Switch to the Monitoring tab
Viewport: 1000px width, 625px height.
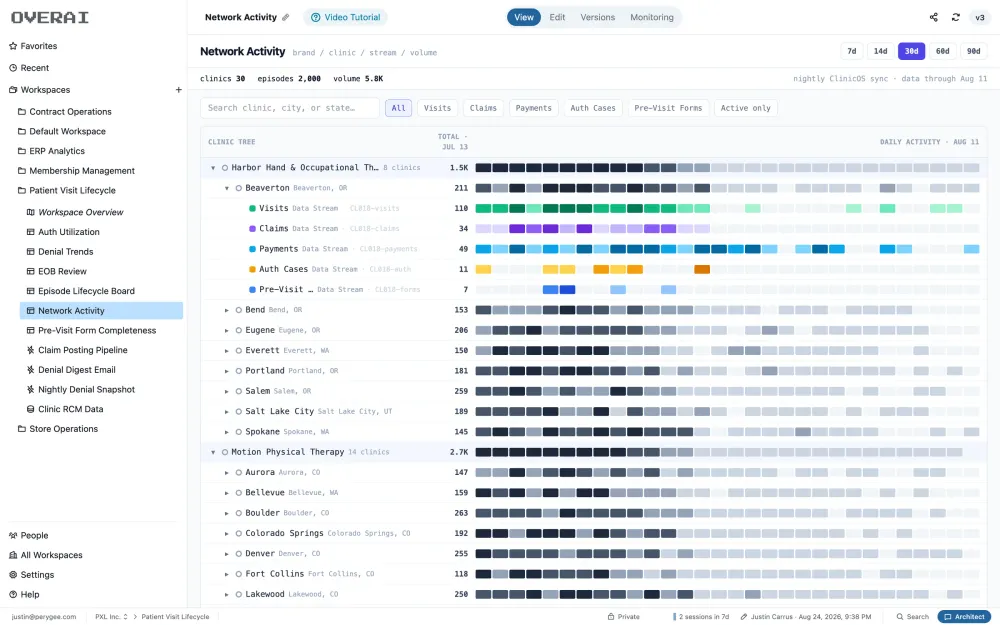(x=652, y=17)
